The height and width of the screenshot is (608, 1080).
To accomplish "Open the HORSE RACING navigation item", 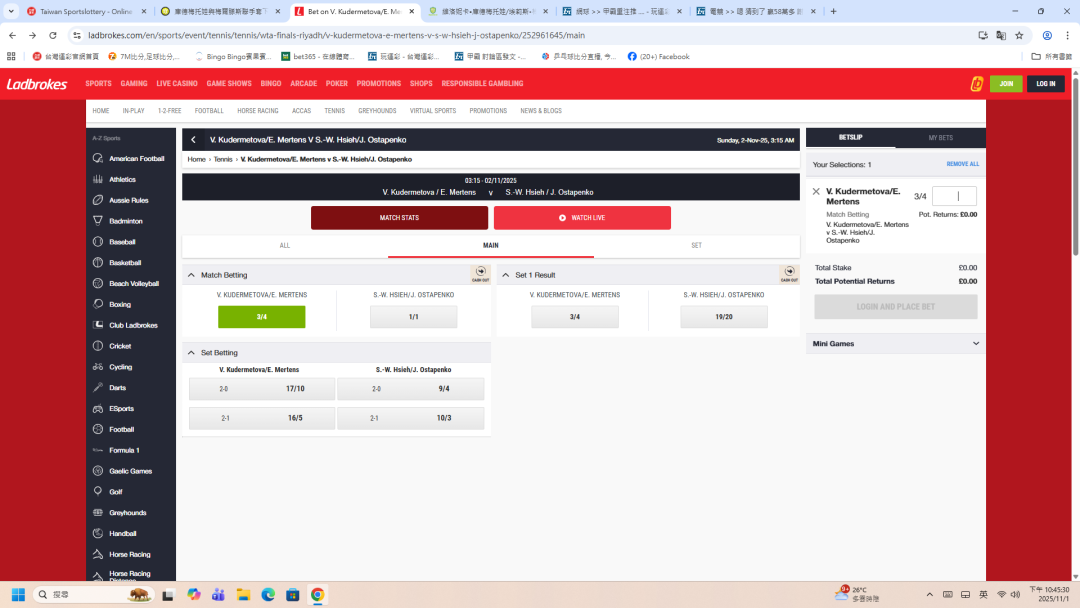I will coord(258,111).
